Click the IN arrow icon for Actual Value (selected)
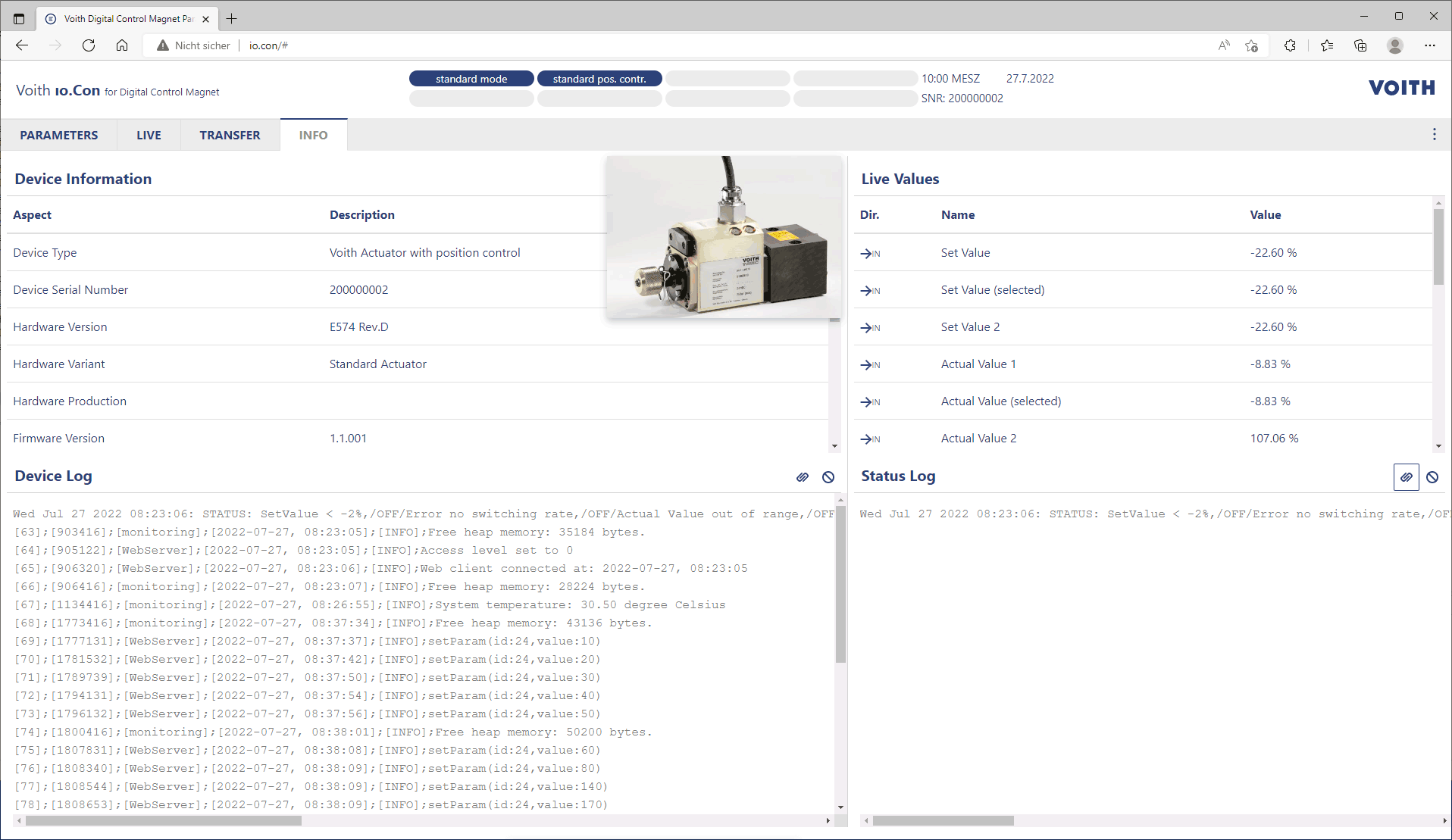The image size is (1452, 840). [x=870, y=401]
